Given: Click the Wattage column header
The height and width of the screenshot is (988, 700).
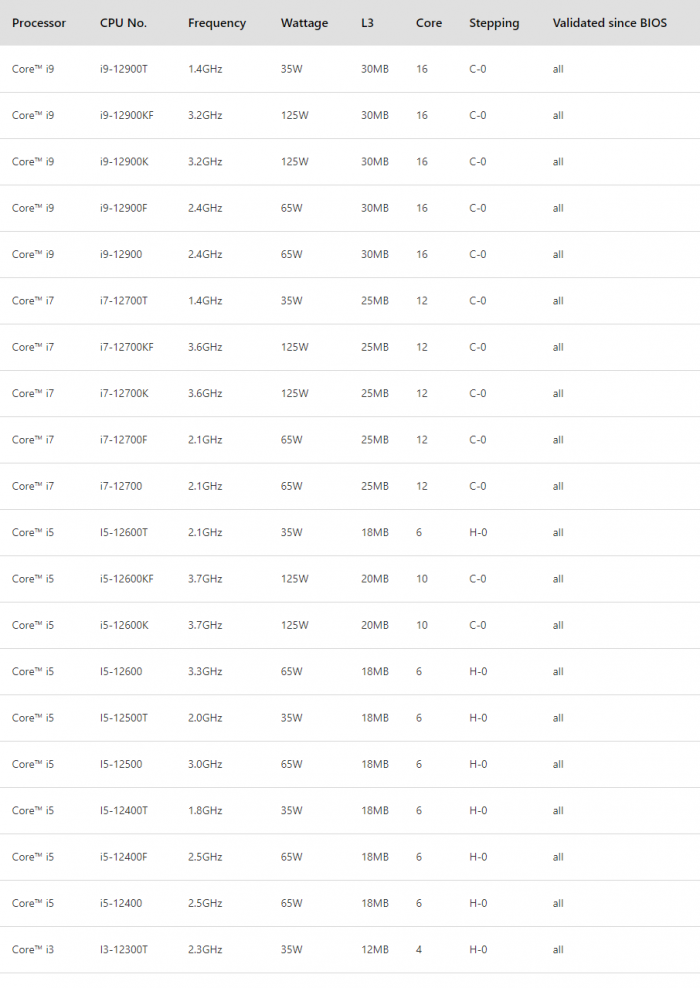Looking at the screenshot, I should click(x=304, y=23).
